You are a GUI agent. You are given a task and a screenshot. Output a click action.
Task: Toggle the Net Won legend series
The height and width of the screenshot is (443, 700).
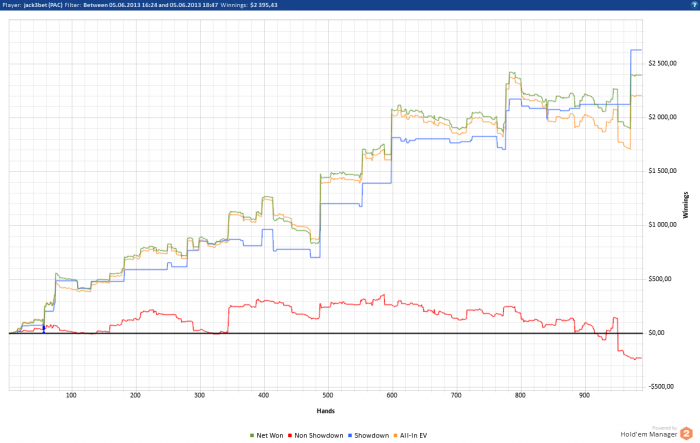point(267,435)
